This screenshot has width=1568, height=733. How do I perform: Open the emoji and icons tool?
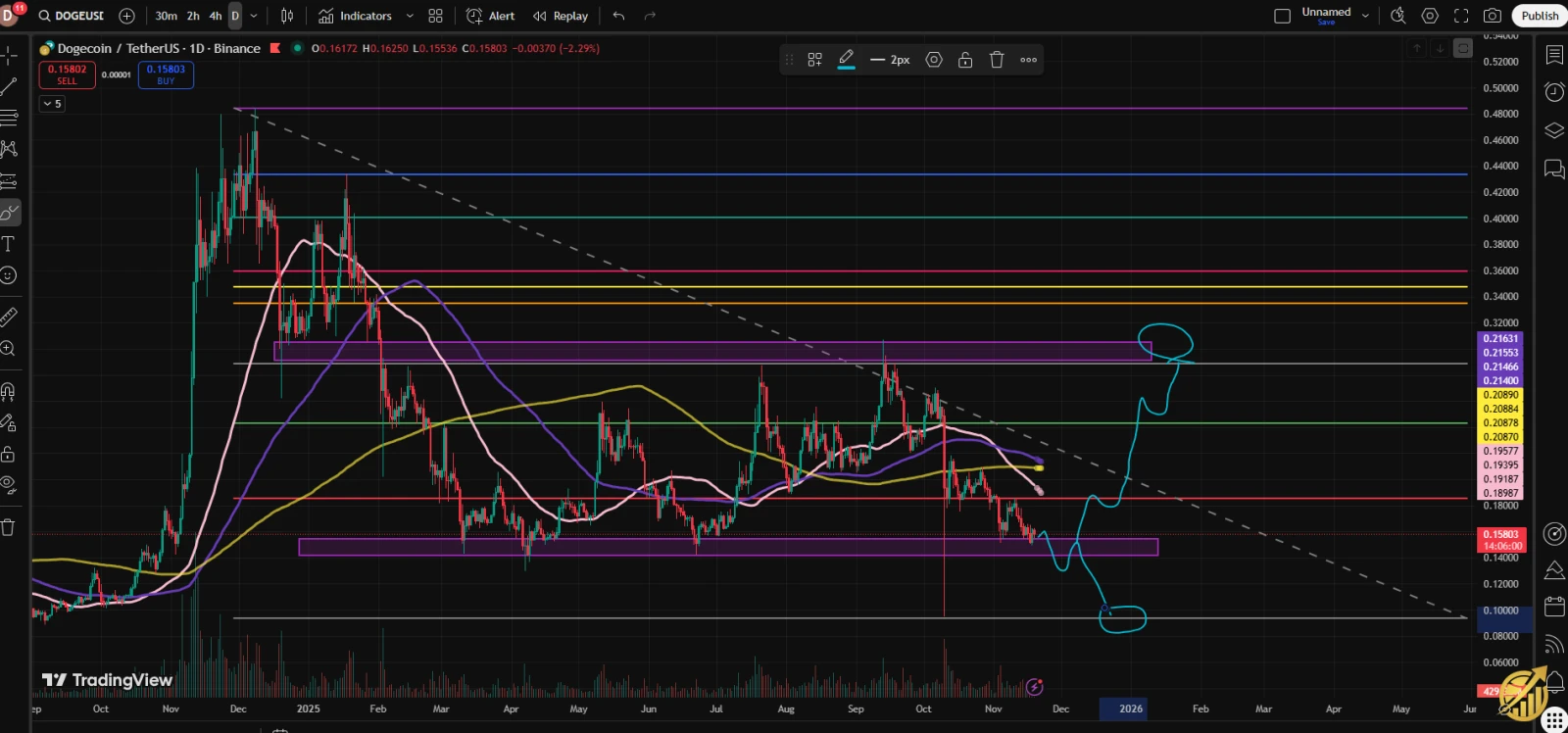[9, 275]
